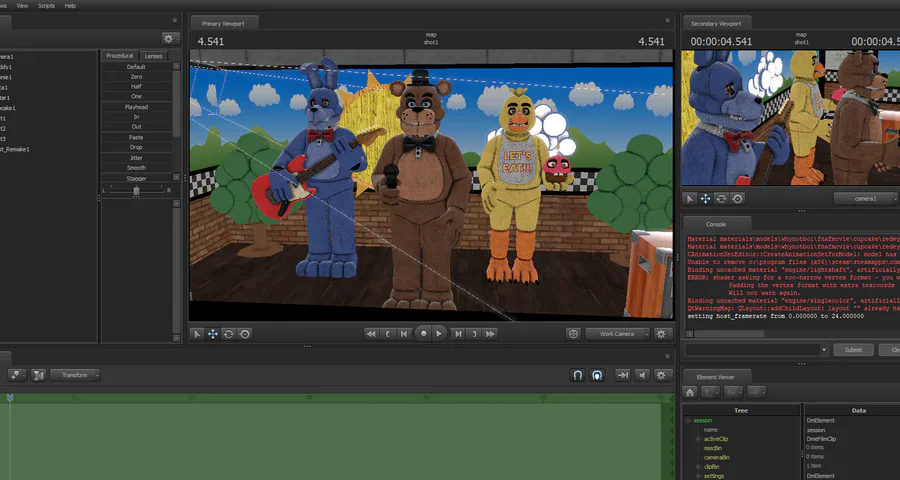The width and height of the screenshot is (900, 480).
Task: Activate the move tool in primary viewport
Action: (213, 334)
